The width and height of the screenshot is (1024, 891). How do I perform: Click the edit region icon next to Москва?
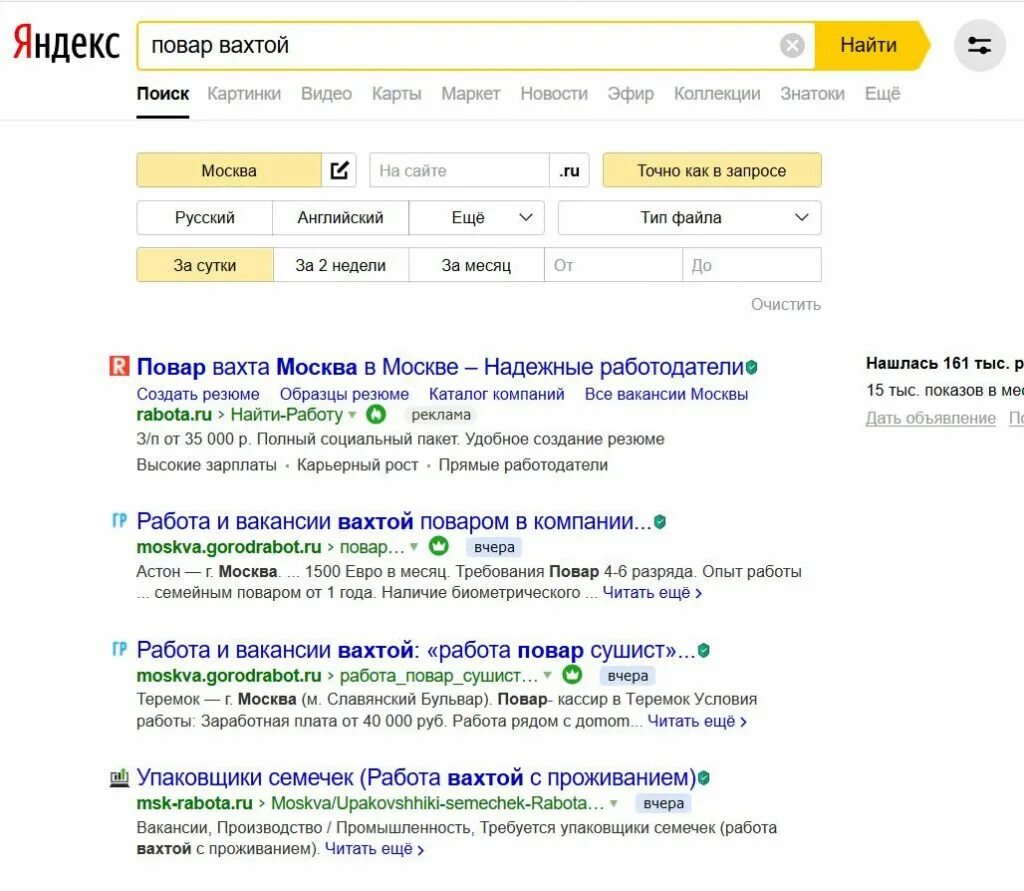click(339, 170)
